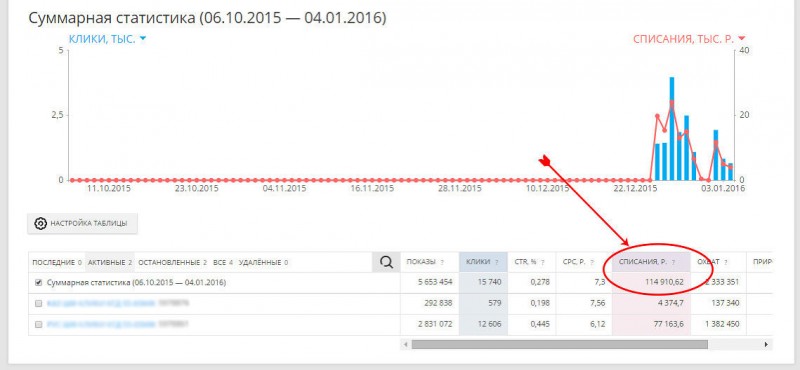Click the help icon next to CPC, Р.
Image resolution: width=800 pixels, height=370 pixels.
click(592, 262)
